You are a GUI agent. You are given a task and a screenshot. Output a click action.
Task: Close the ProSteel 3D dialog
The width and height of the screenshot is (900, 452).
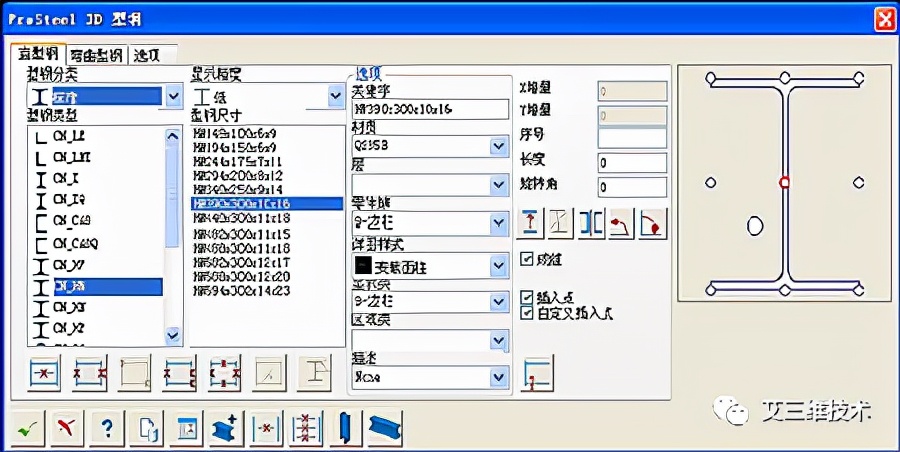pyautogui.click(x=884, y=21)
